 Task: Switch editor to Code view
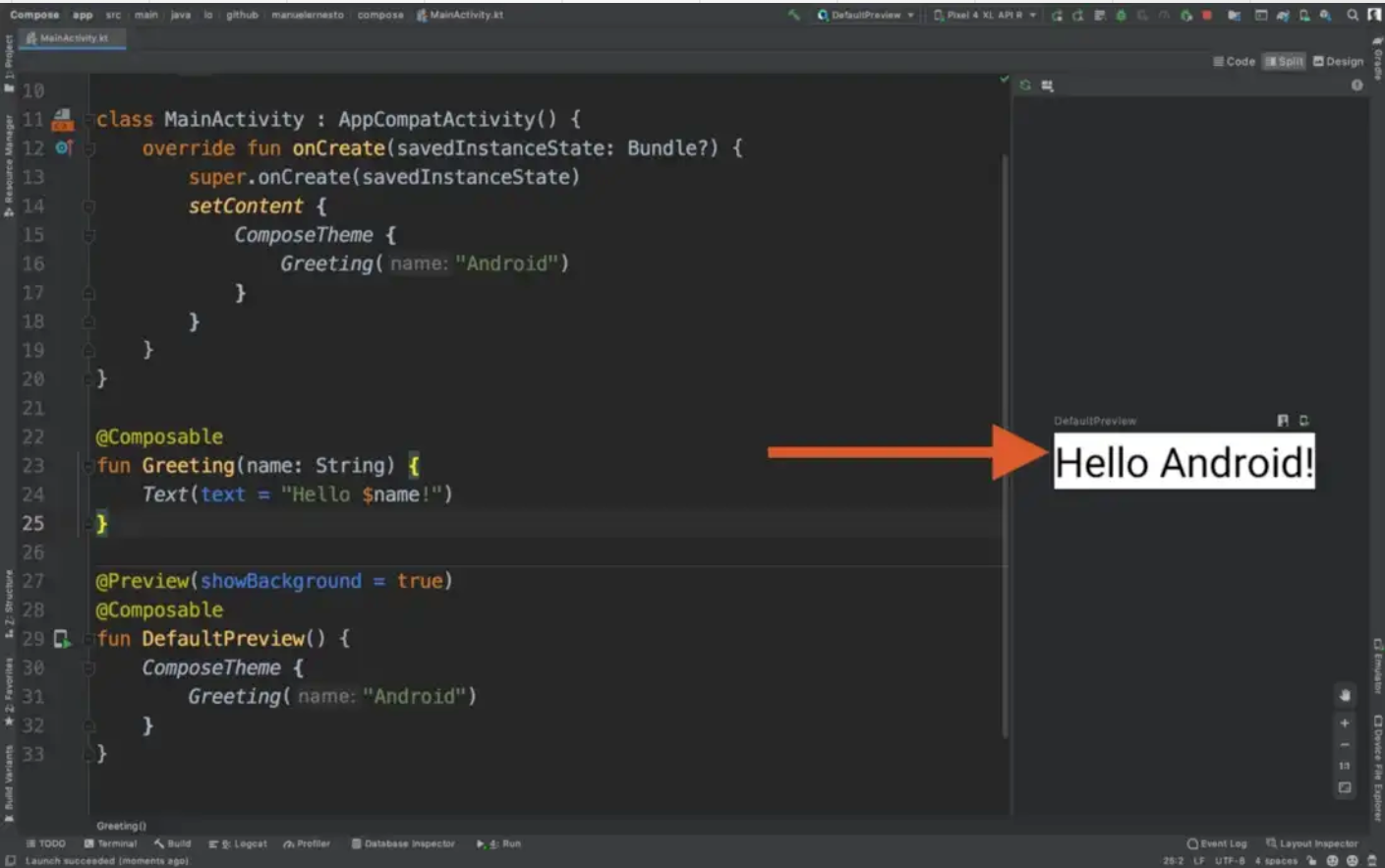[x=1235, y=61]
